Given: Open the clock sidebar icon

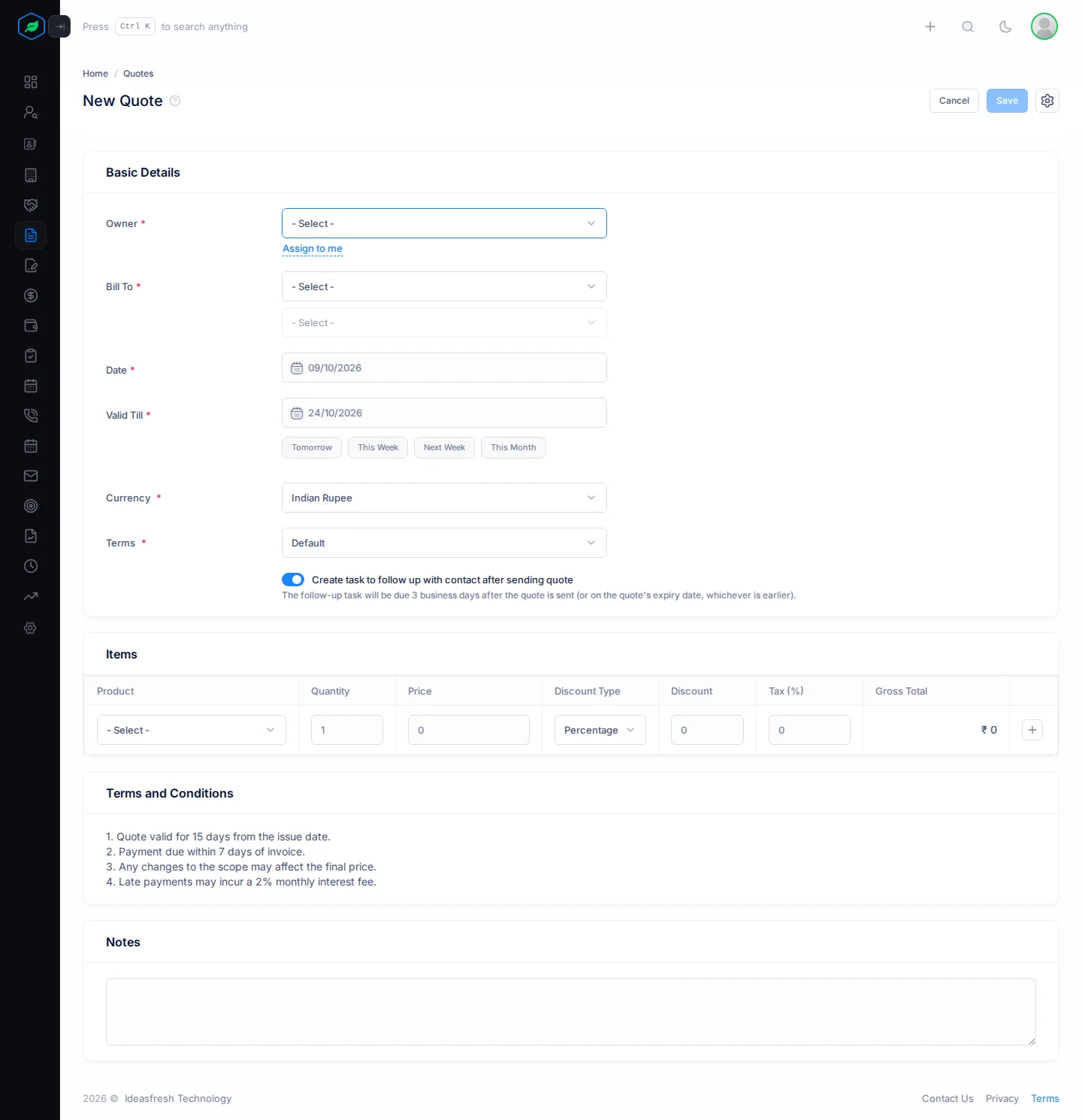Looking at the screenshot, I should 31,566.
